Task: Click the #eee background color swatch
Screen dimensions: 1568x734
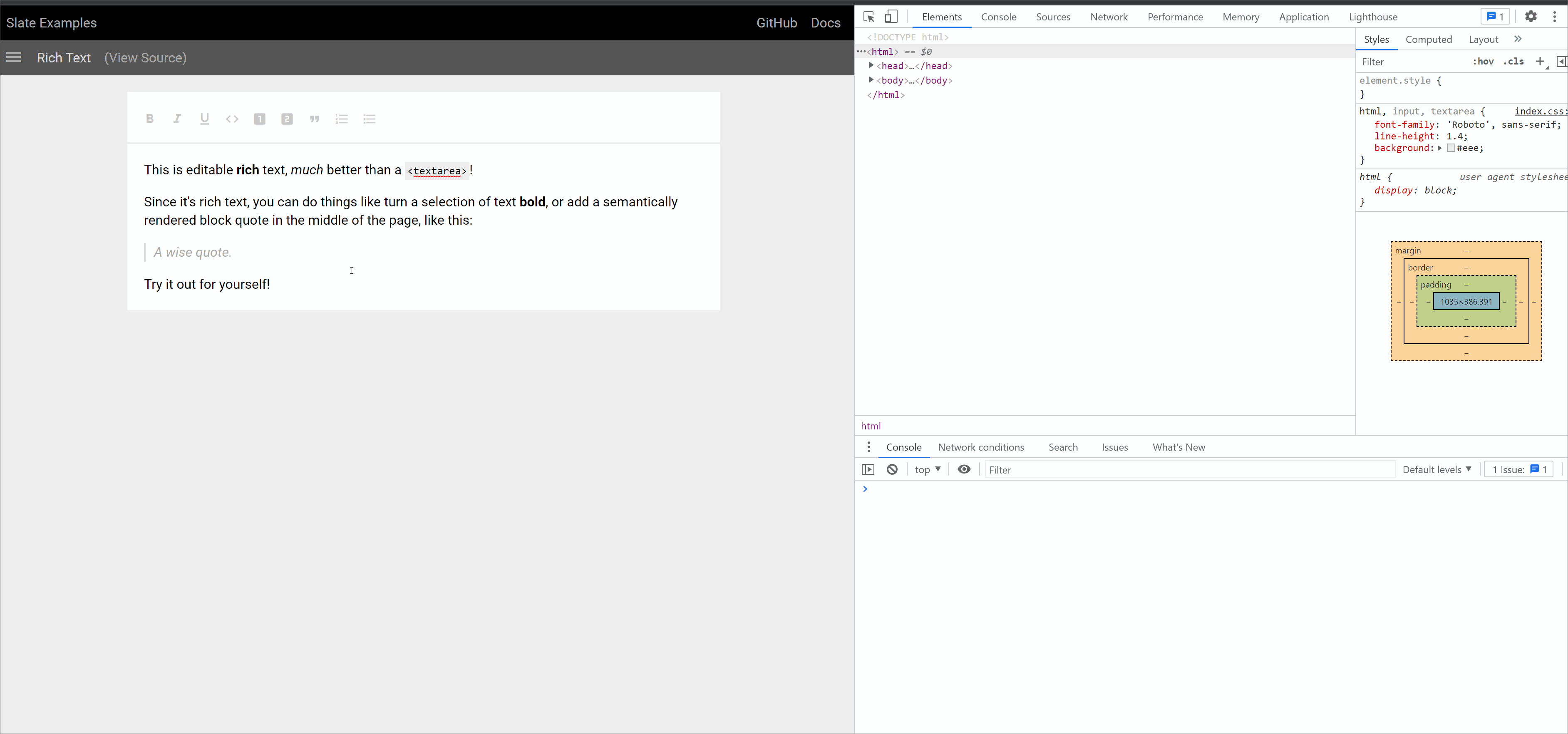Action: [1451, 148]
